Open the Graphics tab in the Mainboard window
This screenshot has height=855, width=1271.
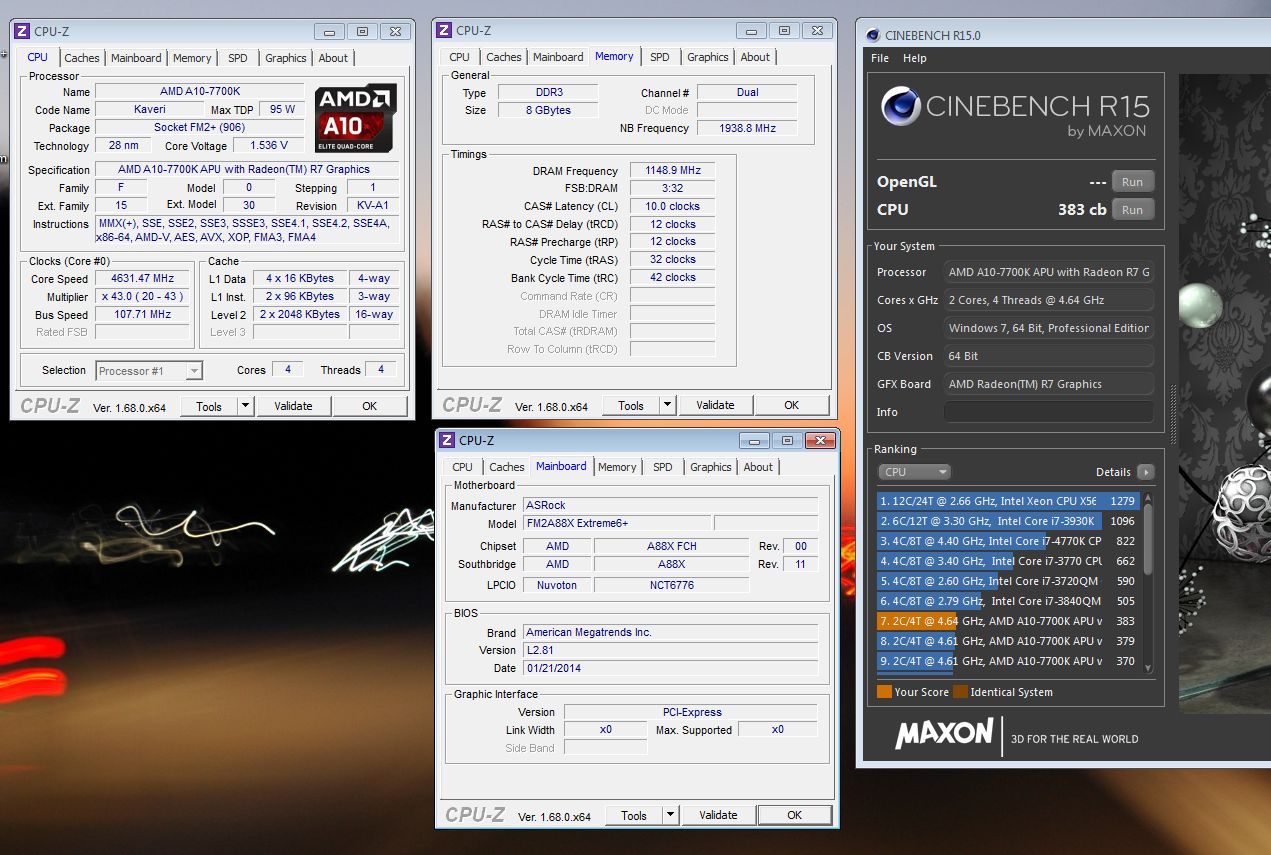[710, 467]
